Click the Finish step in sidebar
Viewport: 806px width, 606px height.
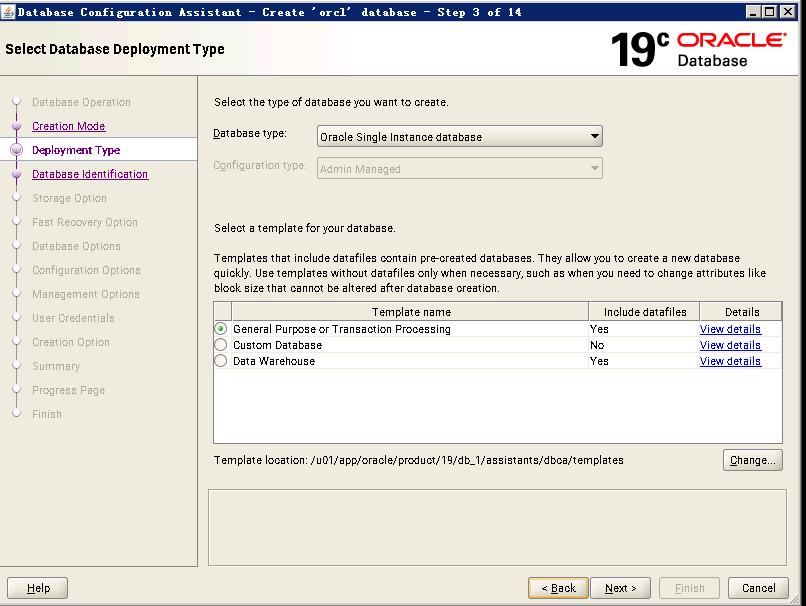[47, 414]
